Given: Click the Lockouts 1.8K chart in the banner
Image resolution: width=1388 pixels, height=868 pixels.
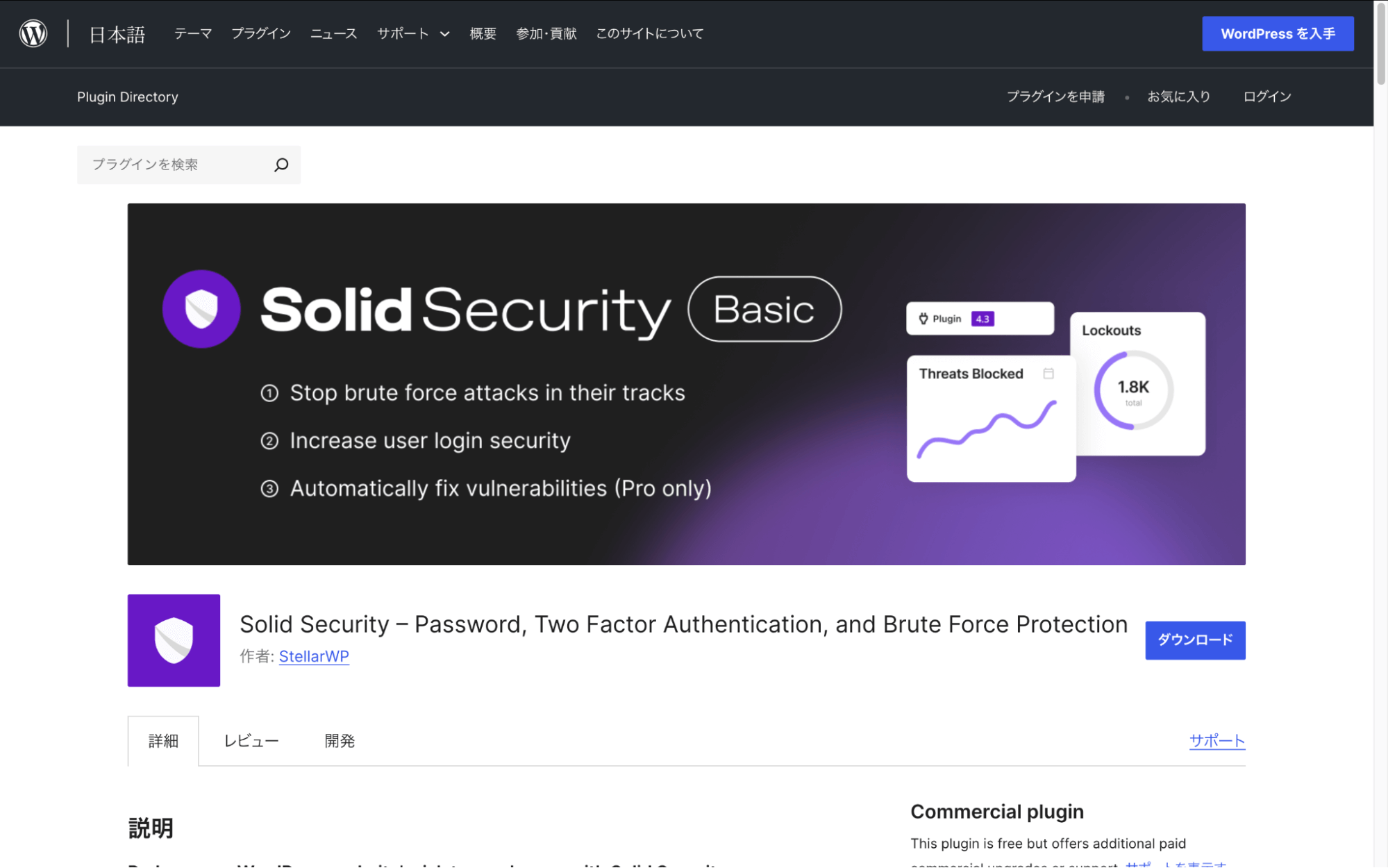Looking at the screenshot, I should 1133,389.
